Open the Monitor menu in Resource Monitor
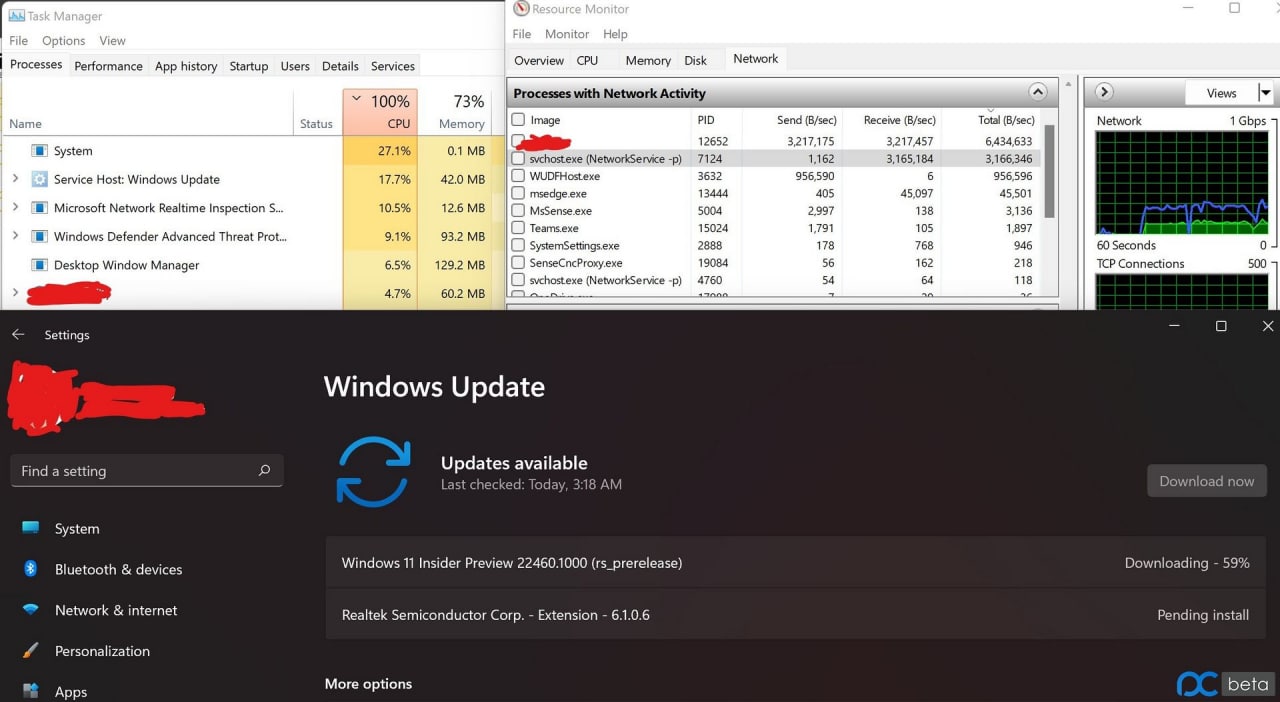 click(567, 34)
